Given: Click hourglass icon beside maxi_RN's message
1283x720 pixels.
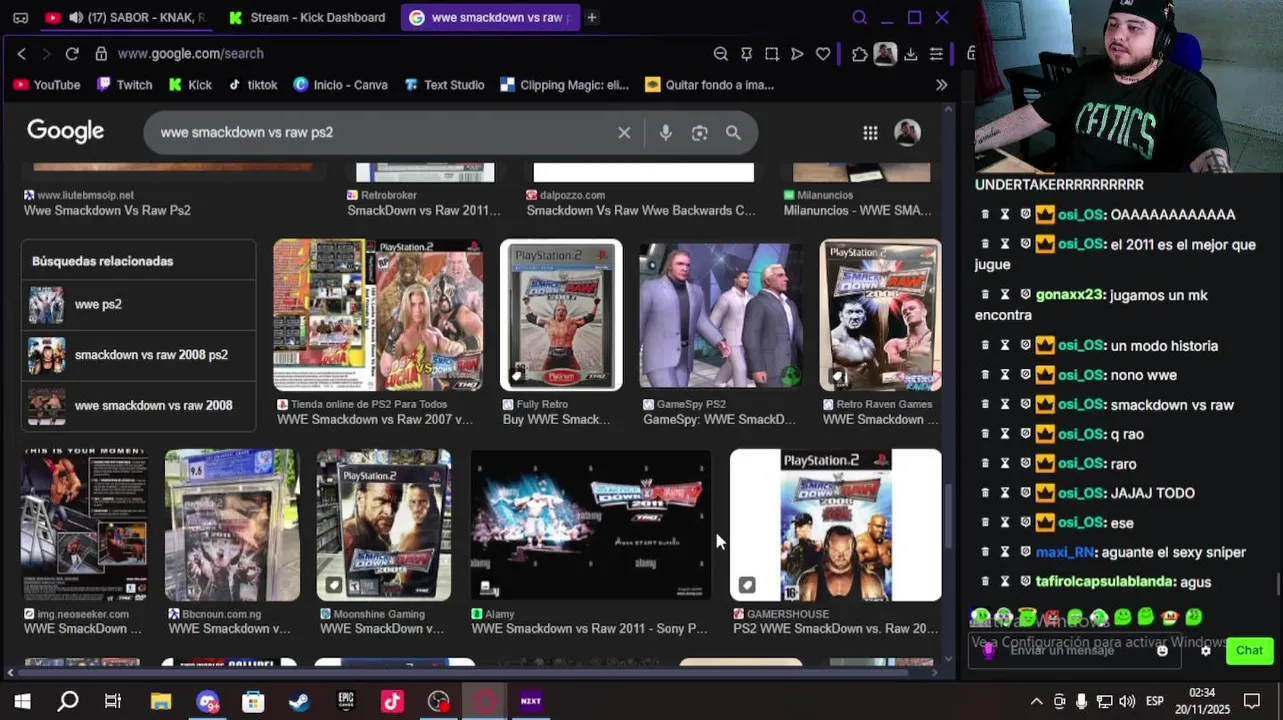Looking at the screenshot, I should (x=1005, y=552).
